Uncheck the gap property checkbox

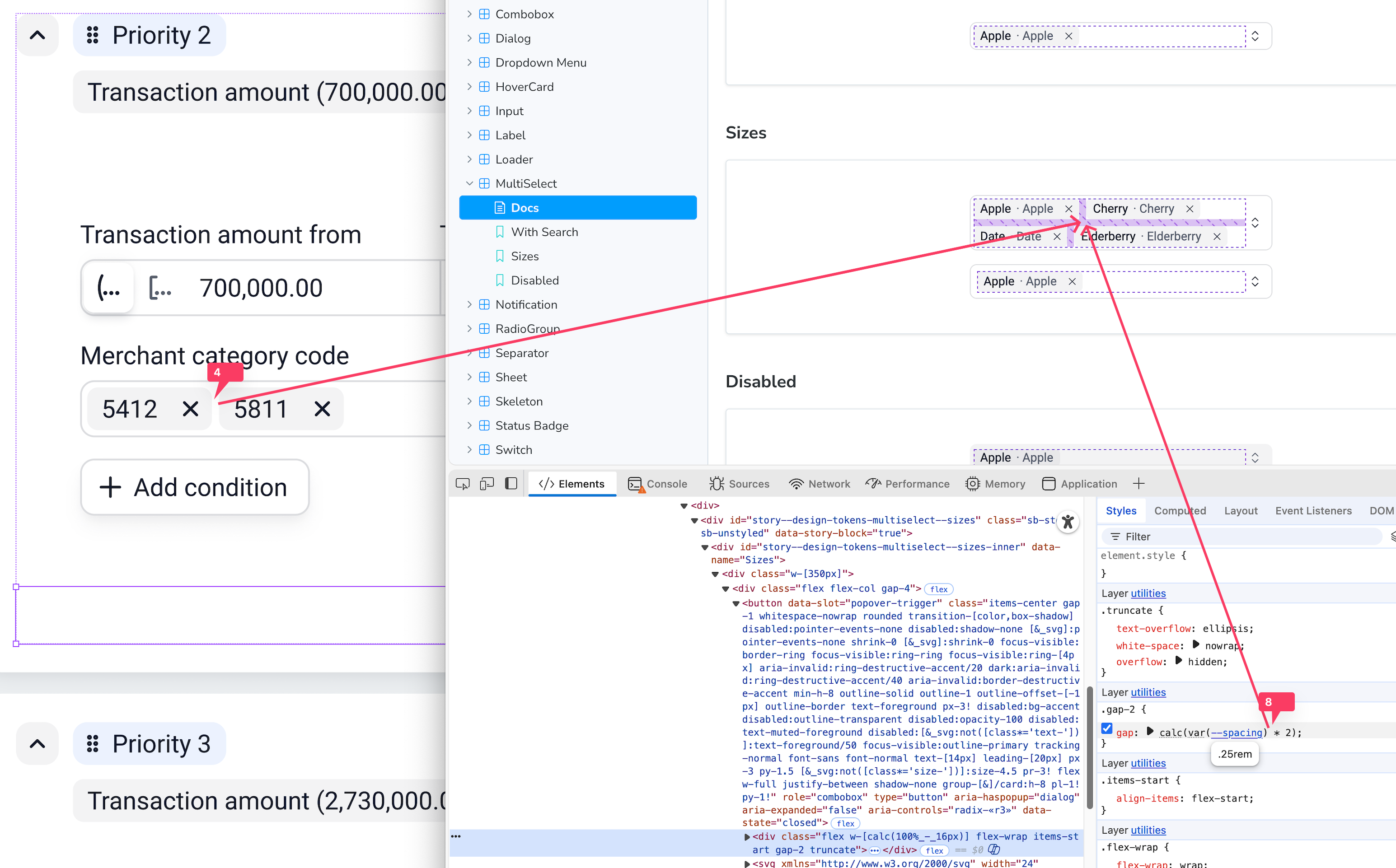tap(1107, 728)
